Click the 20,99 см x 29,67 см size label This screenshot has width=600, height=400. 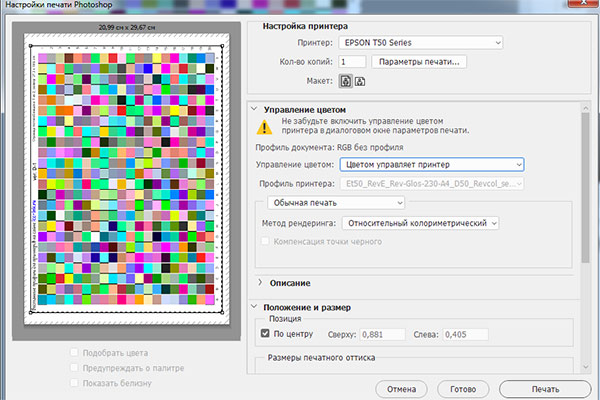pyautogui.click(x=127, y=28)
